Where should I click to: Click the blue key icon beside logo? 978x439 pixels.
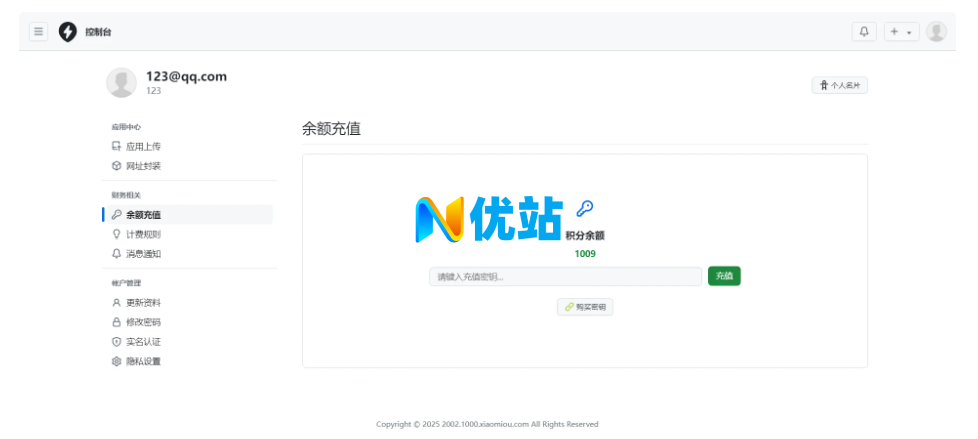pyautogui.click(x=585, y=209)
